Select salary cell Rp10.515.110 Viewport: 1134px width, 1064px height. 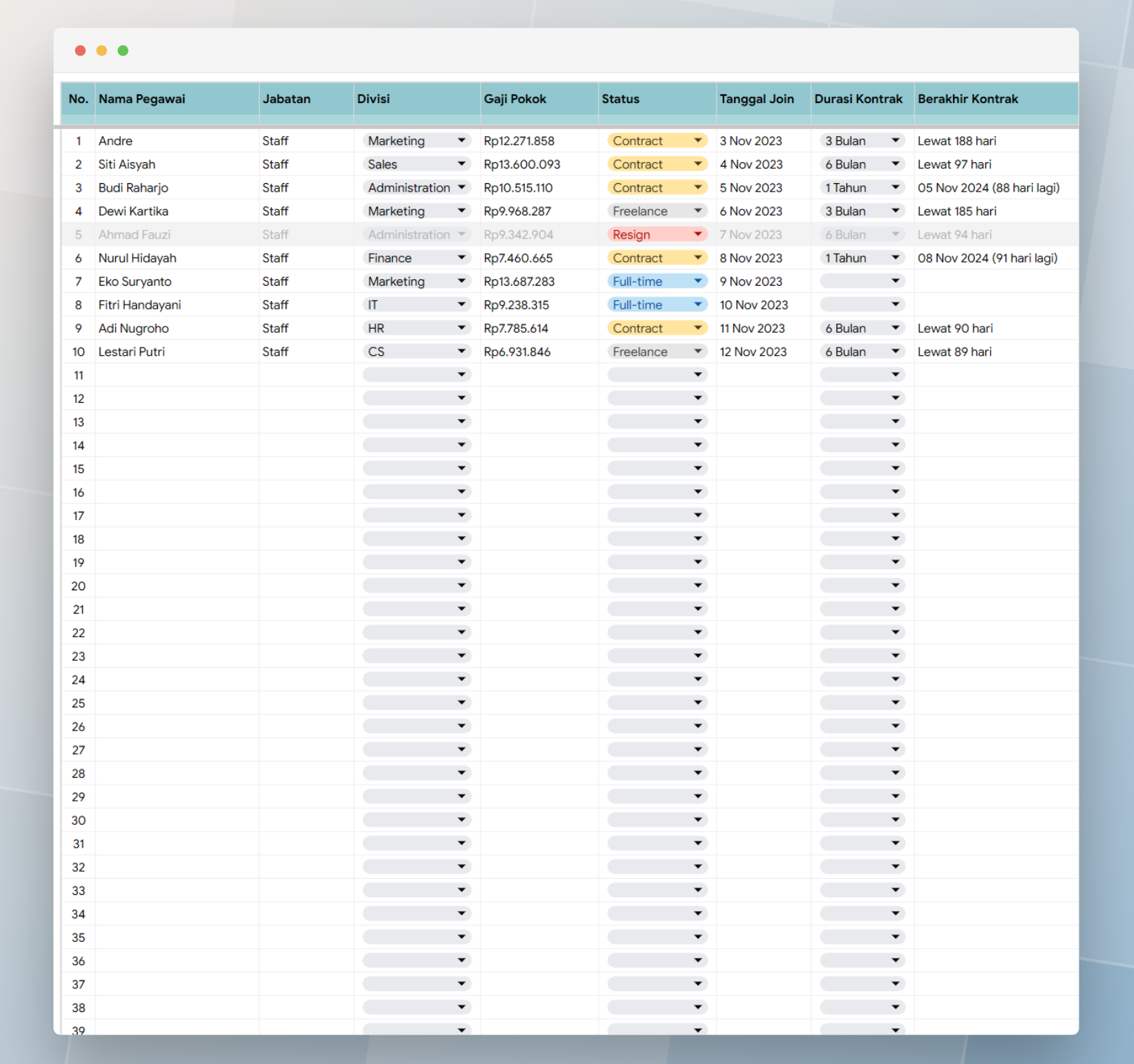[x=539, y=188]
